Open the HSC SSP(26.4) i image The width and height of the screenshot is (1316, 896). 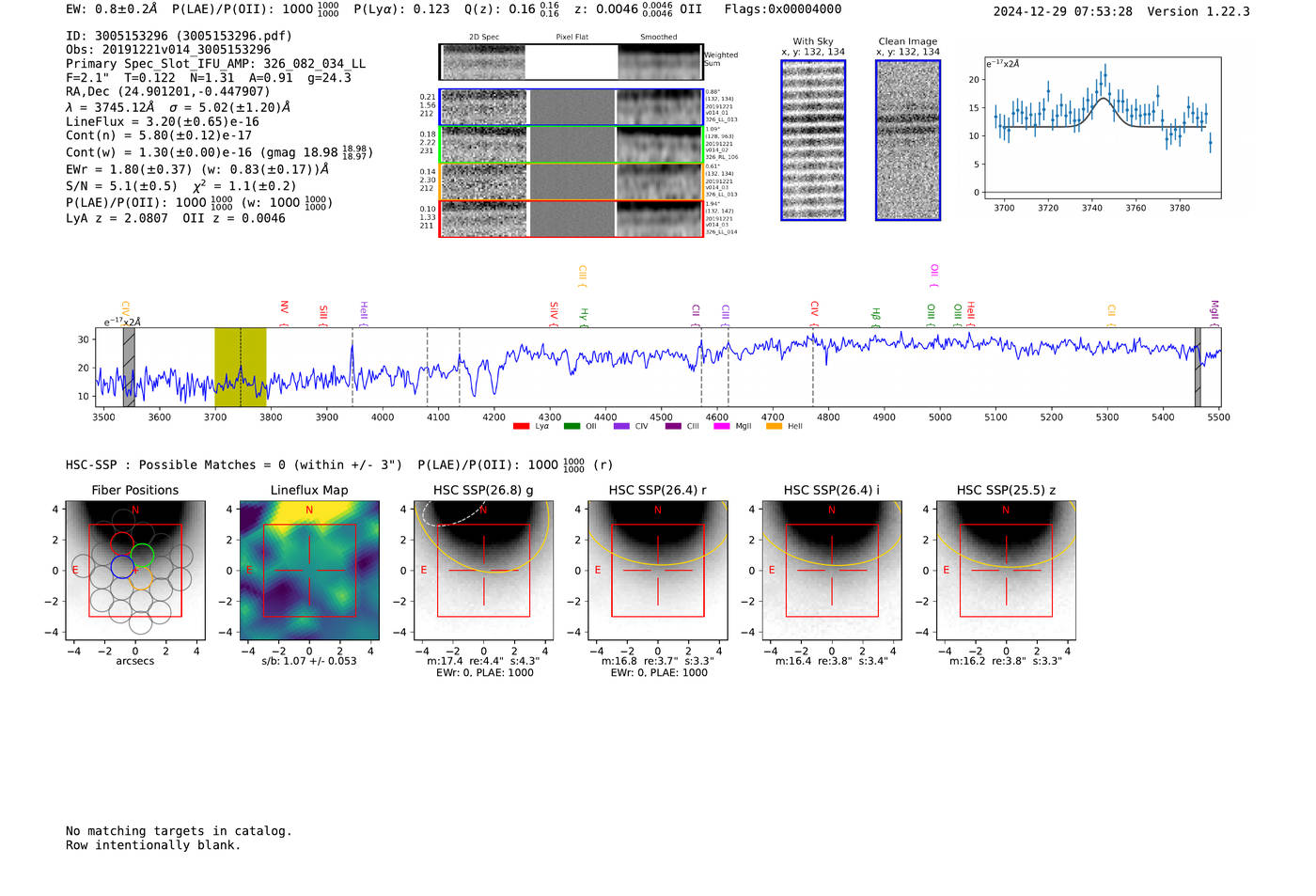tap(832, 571)
